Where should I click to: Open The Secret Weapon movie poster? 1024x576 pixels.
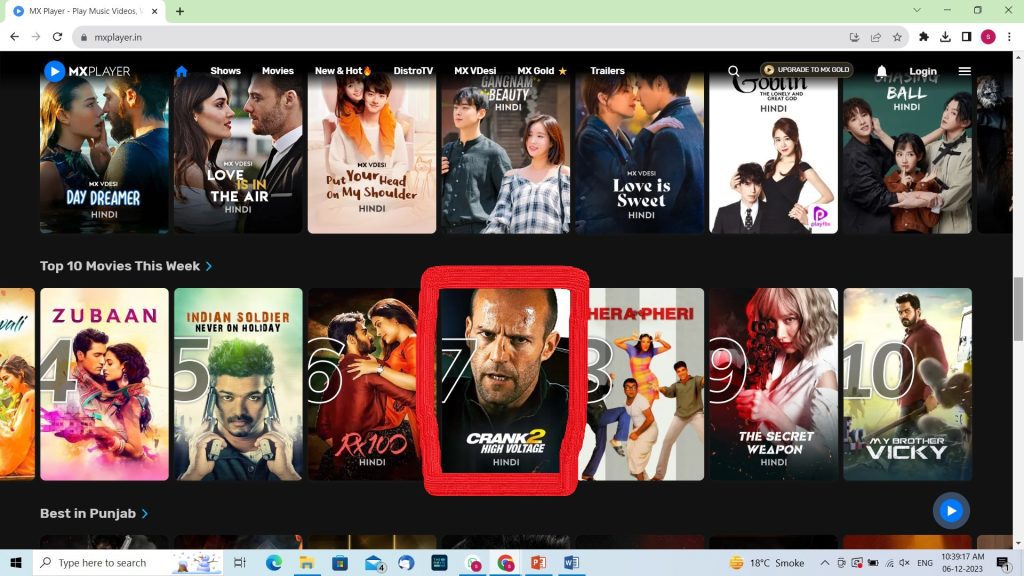coord(774,384)
